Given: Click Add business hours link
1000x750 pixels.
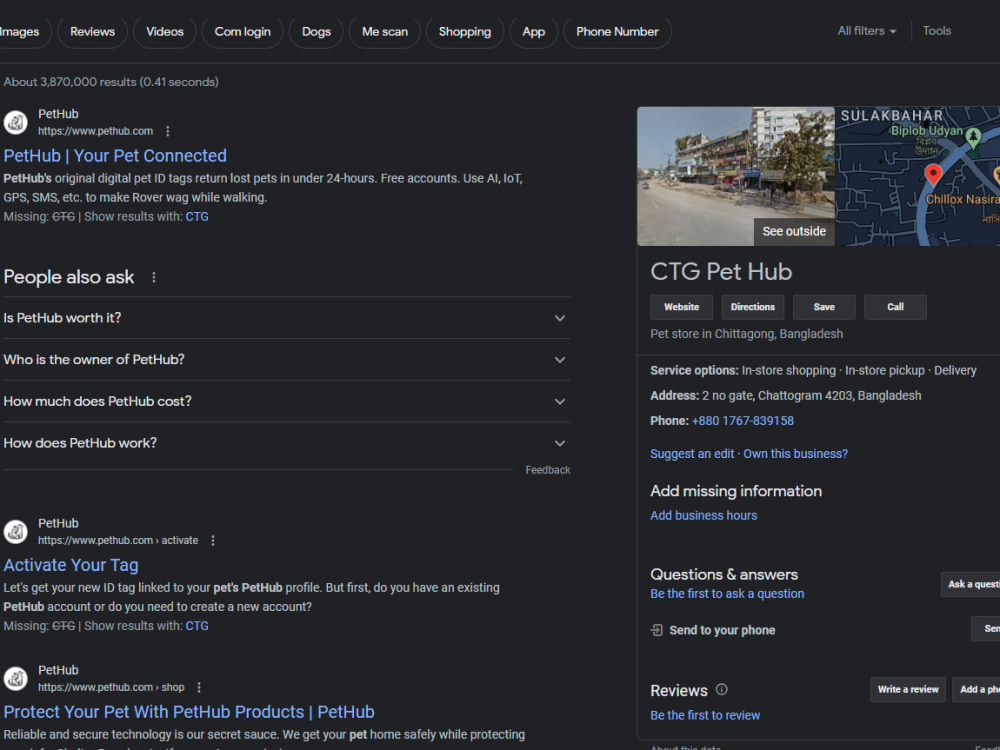Looking at the screenshot, I should pos(703,515).
